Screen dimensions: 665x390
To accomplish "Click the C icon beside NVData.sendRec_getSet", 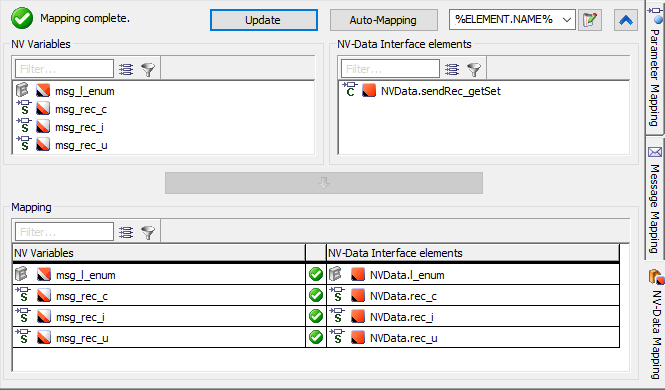I will 350,89.
